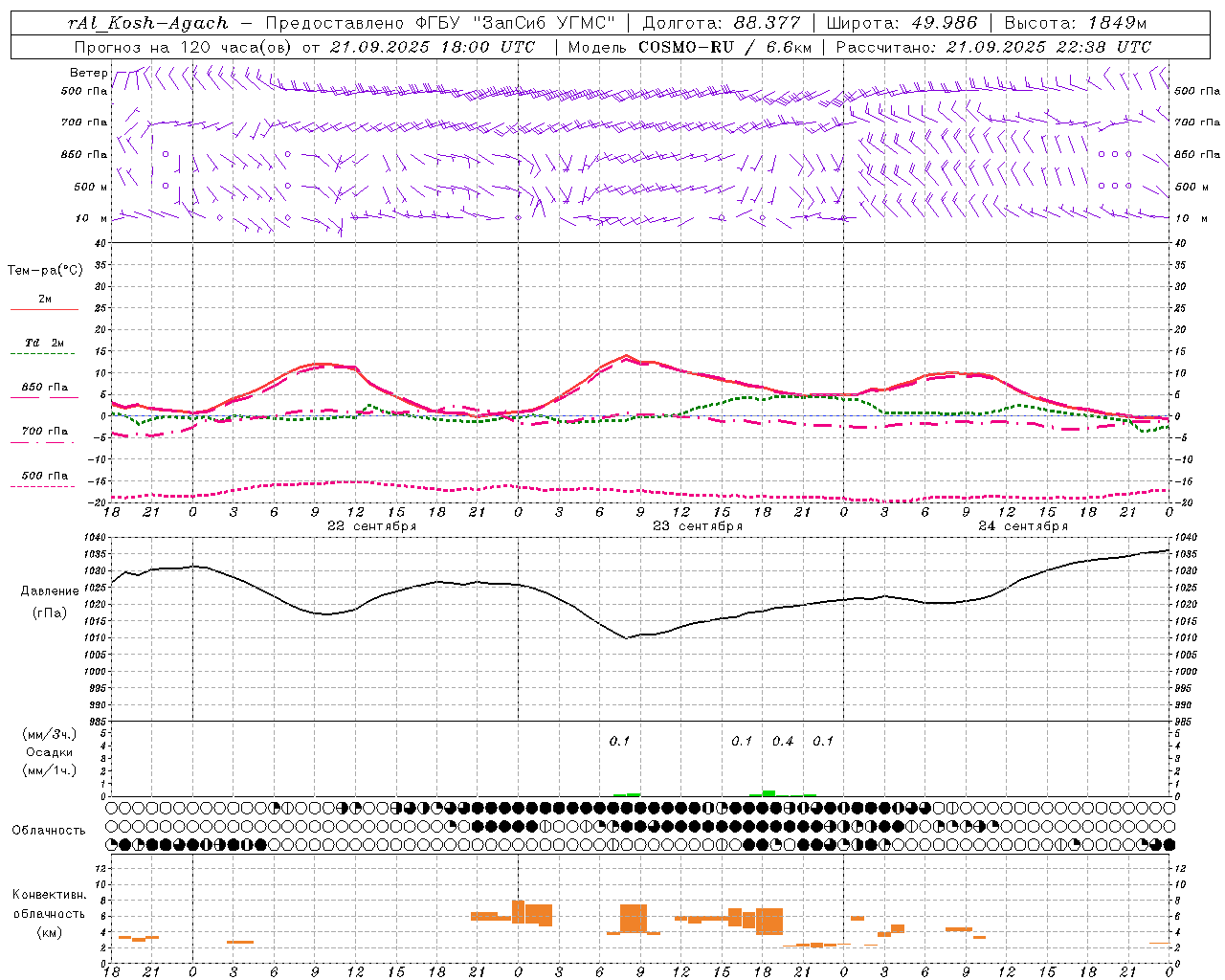Select the Широта: 49.986 latitude value
Screen dimensions: 1225x980
click(x=902, y=23)
